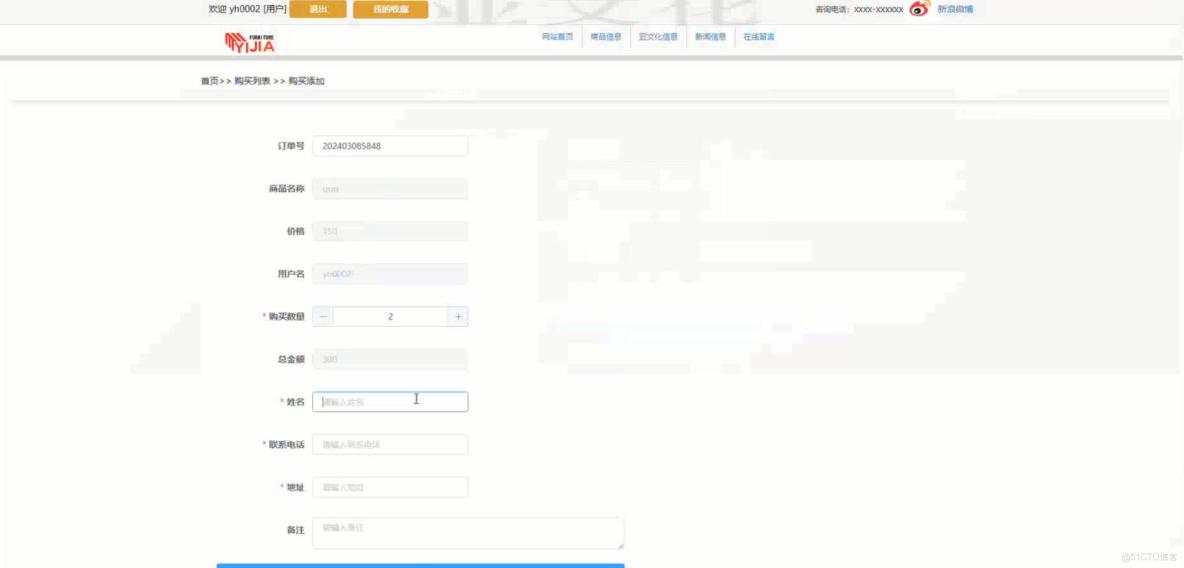Click the YIJIA furniture logo

click(x=250, y=42)
